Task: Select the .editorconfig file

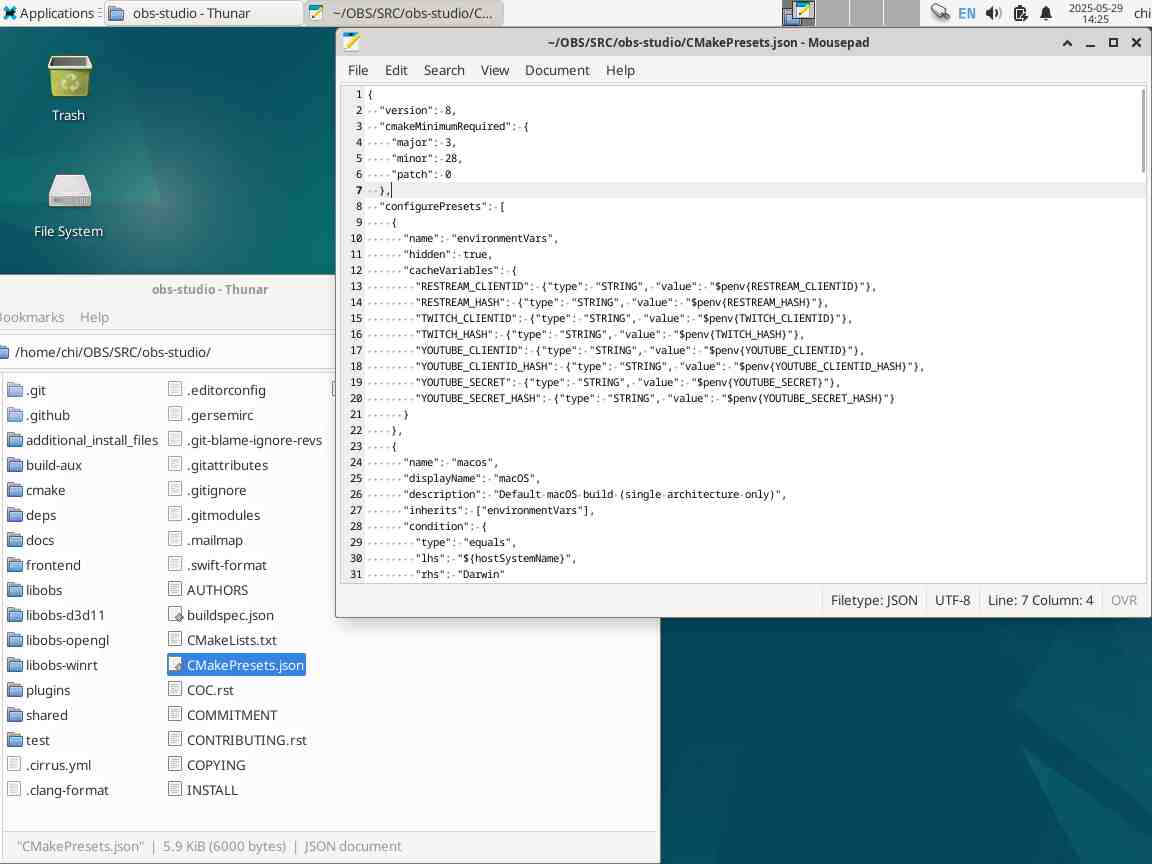Action: pyautogui.click(x=217, y=390)
